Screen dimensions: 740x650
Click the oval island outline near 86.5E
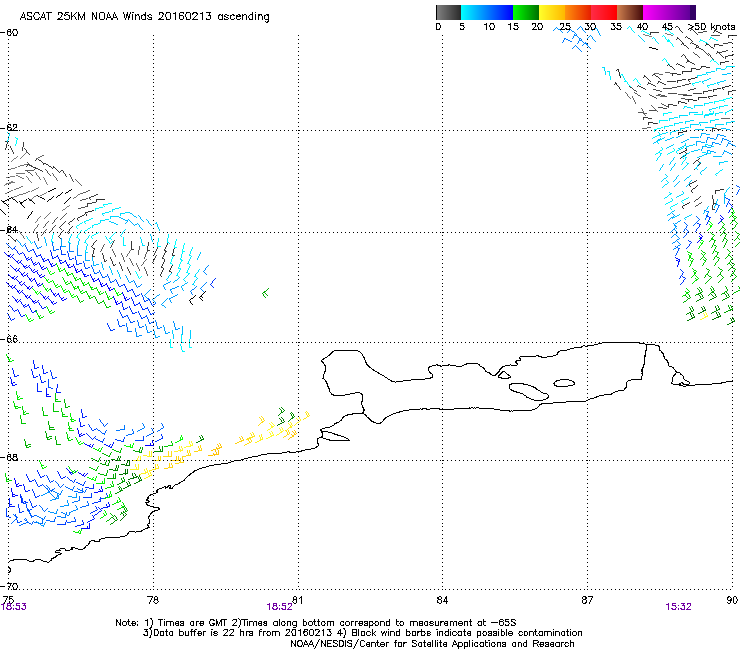[564, 383]
